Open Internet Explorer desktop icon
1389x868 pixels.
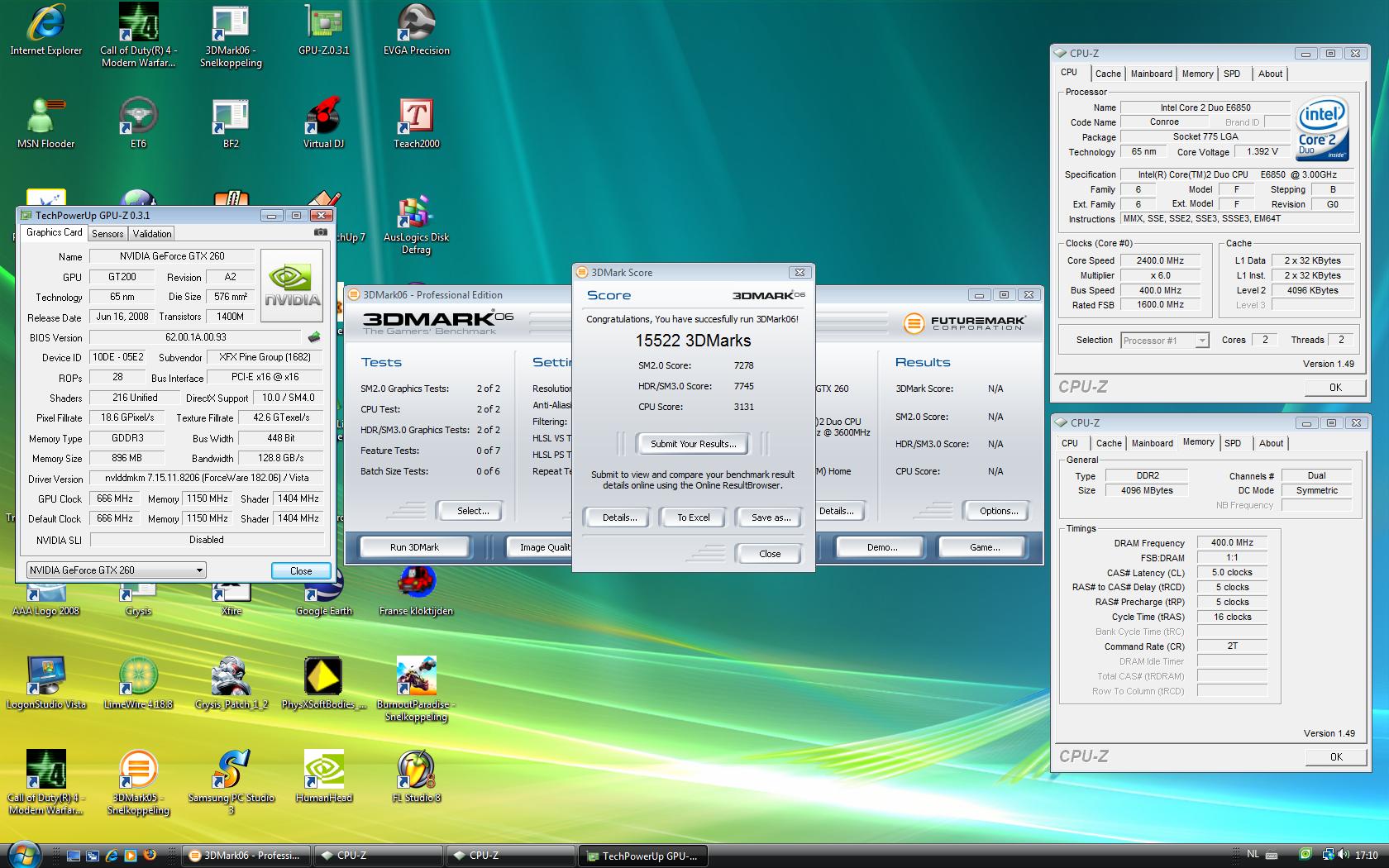pyautogui.click(x=45, y=30)
